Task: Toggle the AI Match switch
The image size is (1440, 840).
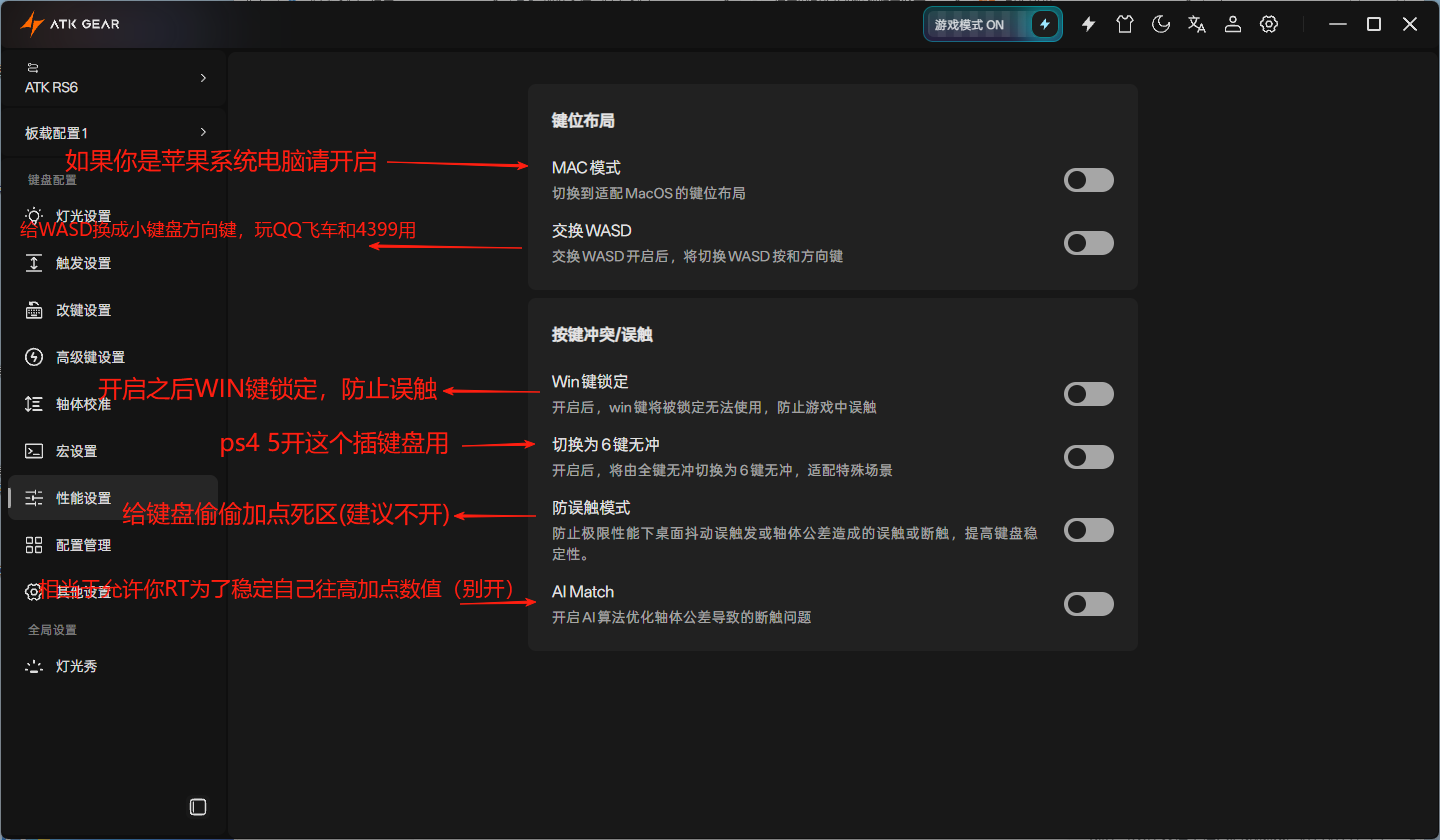Action: click(x=1088, y=604)
